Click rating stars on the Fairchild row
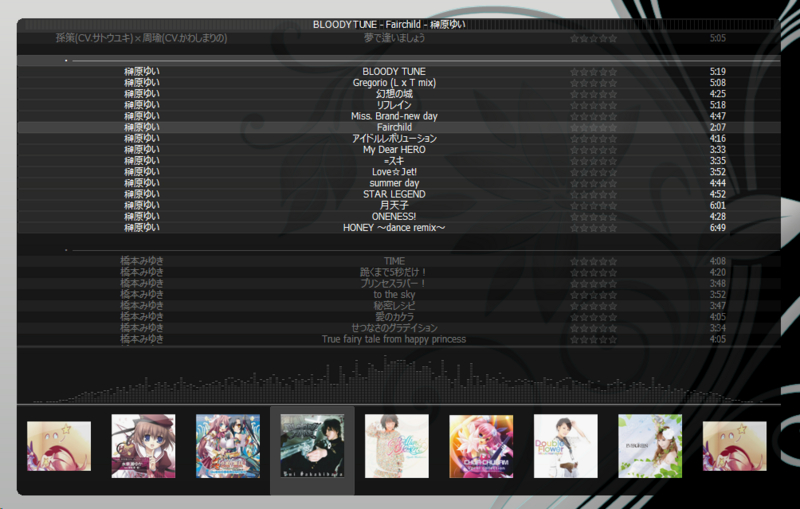 [593, 128]
